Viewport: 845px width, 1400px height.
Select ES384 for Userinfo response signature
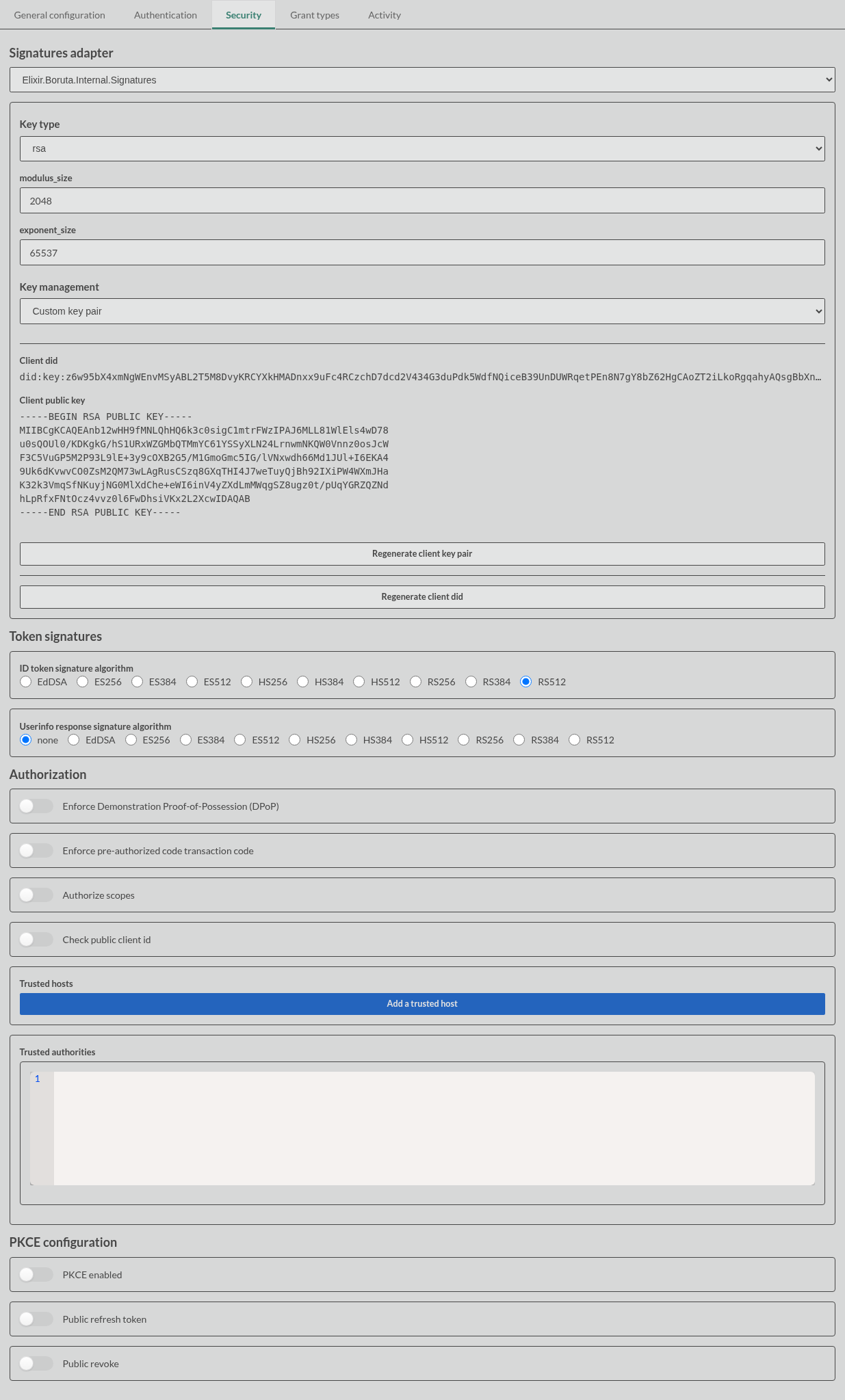coord(186,740)
